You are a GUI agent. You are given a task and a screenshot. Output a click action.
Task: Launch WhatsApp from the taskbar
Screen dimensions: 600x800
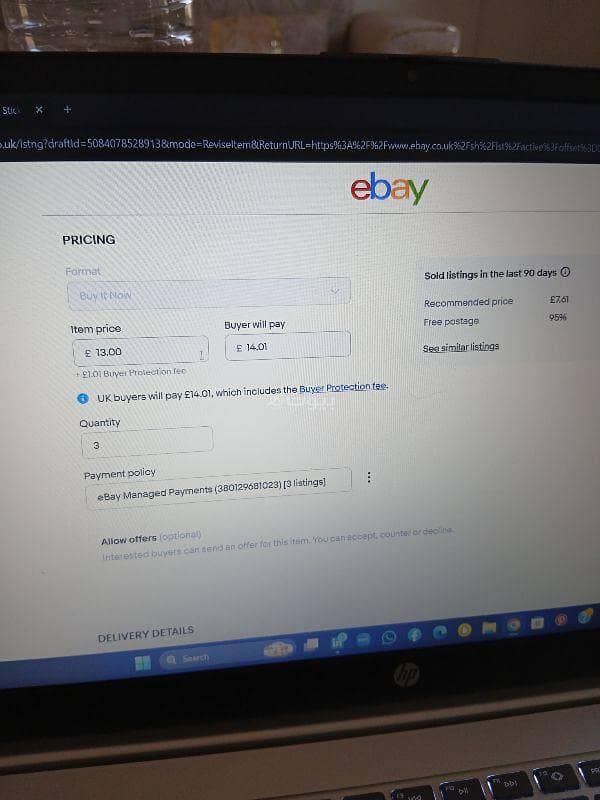(389, 638)
